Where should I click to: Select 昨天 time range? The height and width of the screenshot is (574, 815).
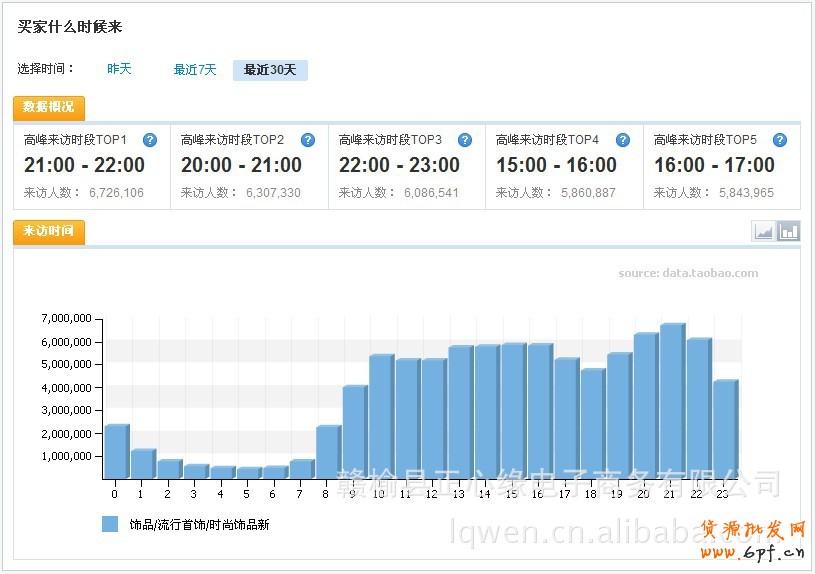(x=119, y=69)
